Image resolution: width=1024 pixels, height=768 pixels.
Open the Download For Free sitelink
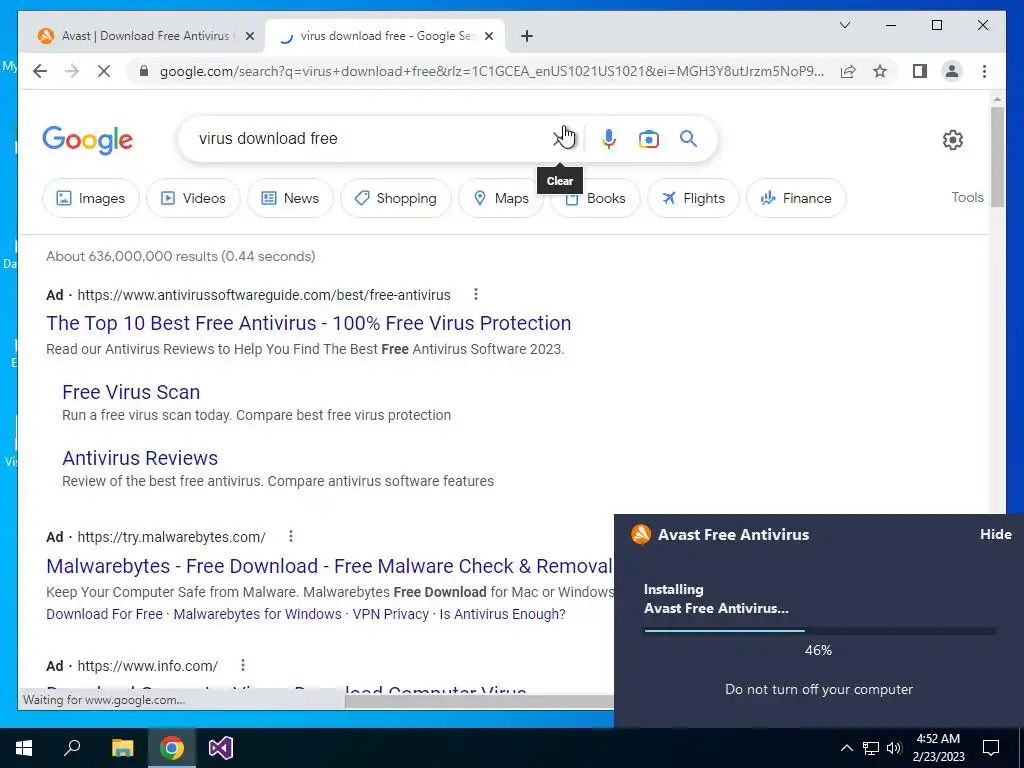(104, 614)
